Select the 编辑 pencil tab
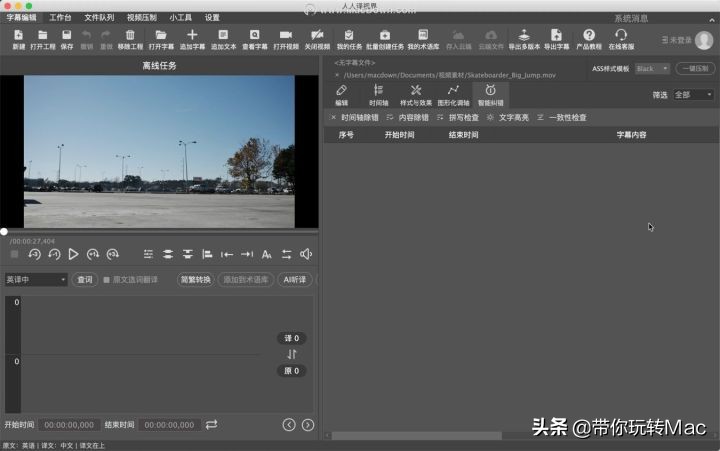This screenshot has width=720, height=451. pyautogui.click(x=341, y=95)
